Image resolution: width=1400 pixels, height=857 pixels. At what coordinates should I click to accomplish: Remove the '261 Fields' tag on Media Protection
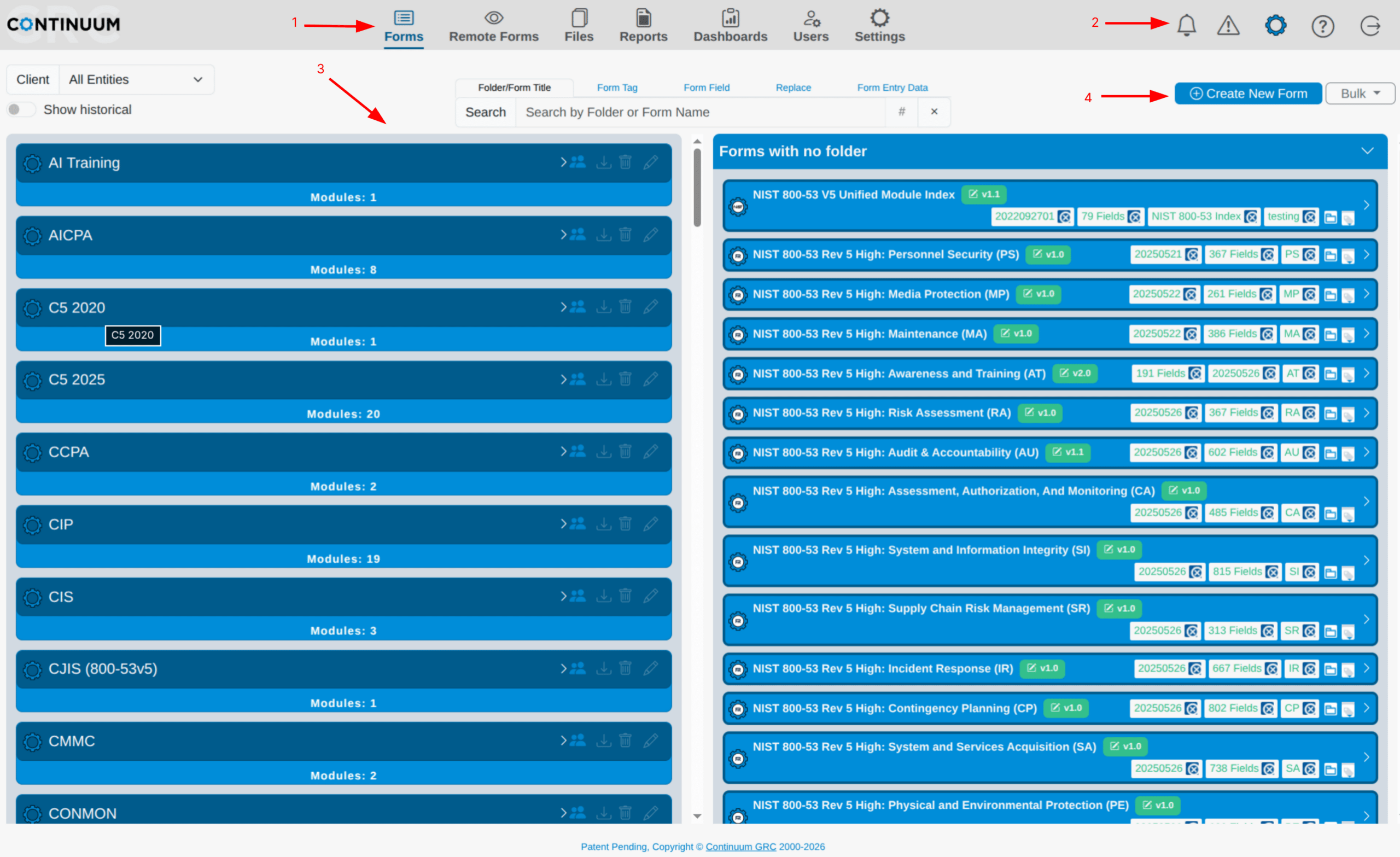click(1267, 294)
